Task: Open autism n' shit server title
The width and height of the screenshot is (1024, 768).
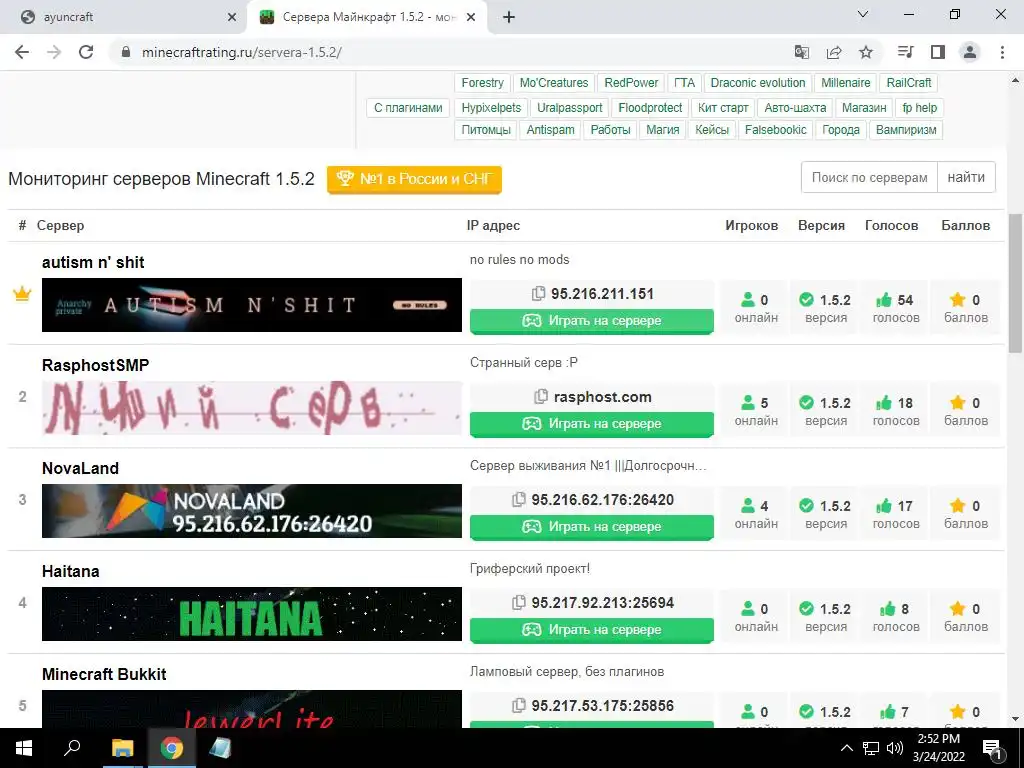Action: (x=93, y=263)
